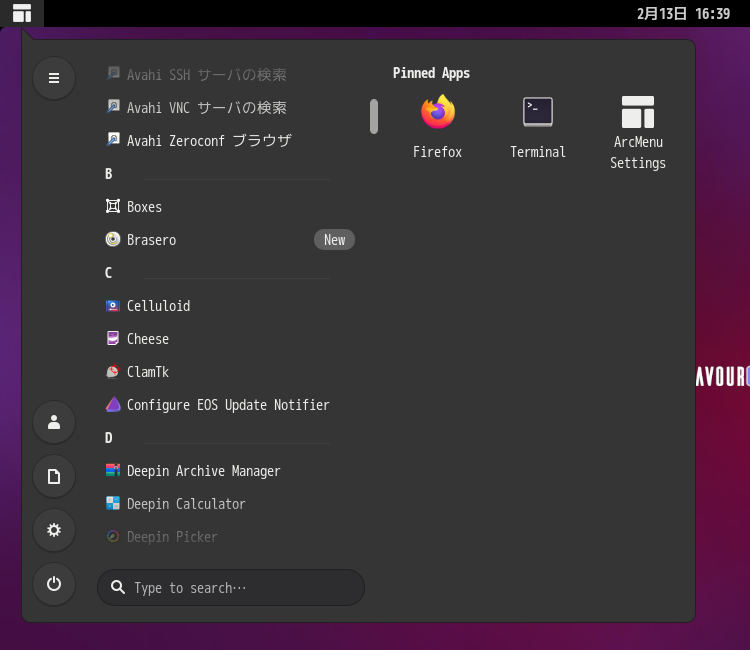This screenshot has width=750, height=650.
Task: Click the Deepin Archive Manager icon
Action: pos(113,470)
